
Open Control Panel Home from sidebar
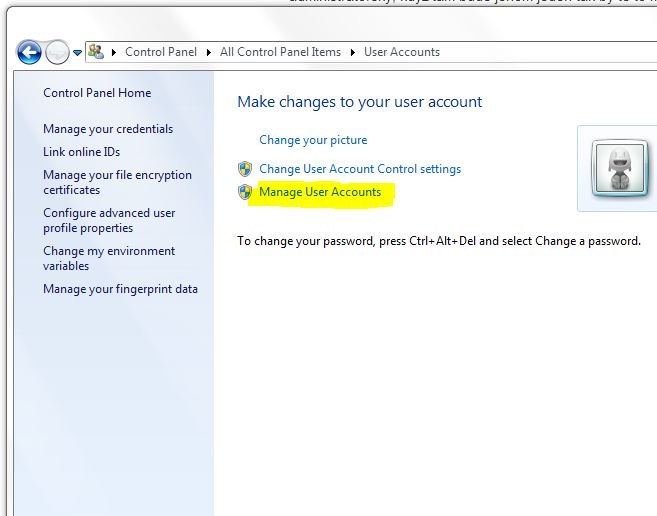97,93
